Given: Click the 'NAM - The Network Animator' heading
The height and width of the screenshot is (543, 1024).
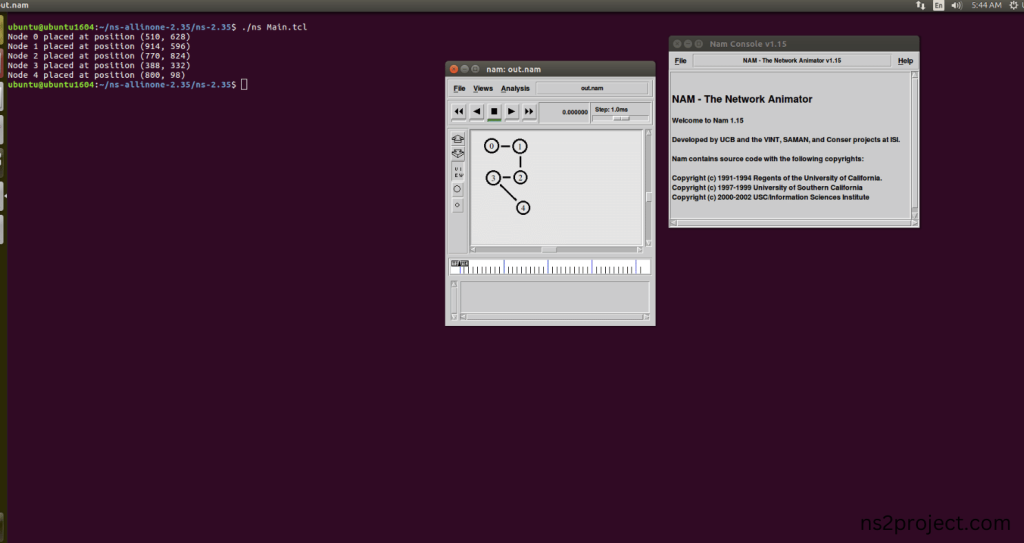Looking at the screenshot, I should (742, 99).
